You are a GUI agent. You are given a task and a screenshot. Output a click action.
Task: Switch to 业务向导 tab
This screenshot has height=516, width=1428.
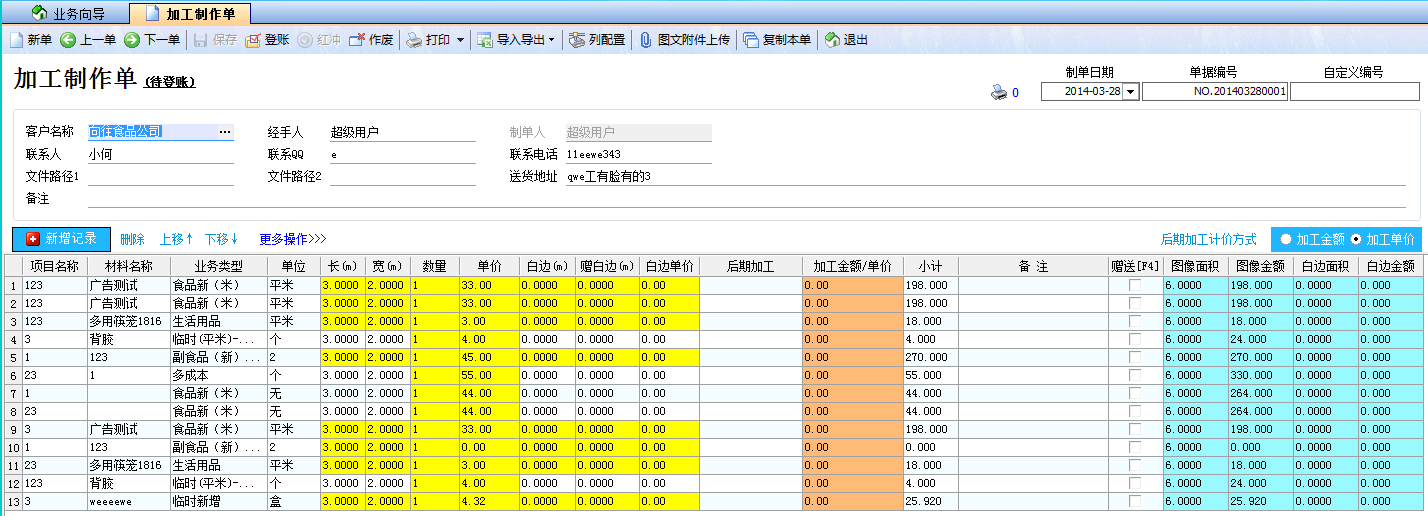pos(68,14)
